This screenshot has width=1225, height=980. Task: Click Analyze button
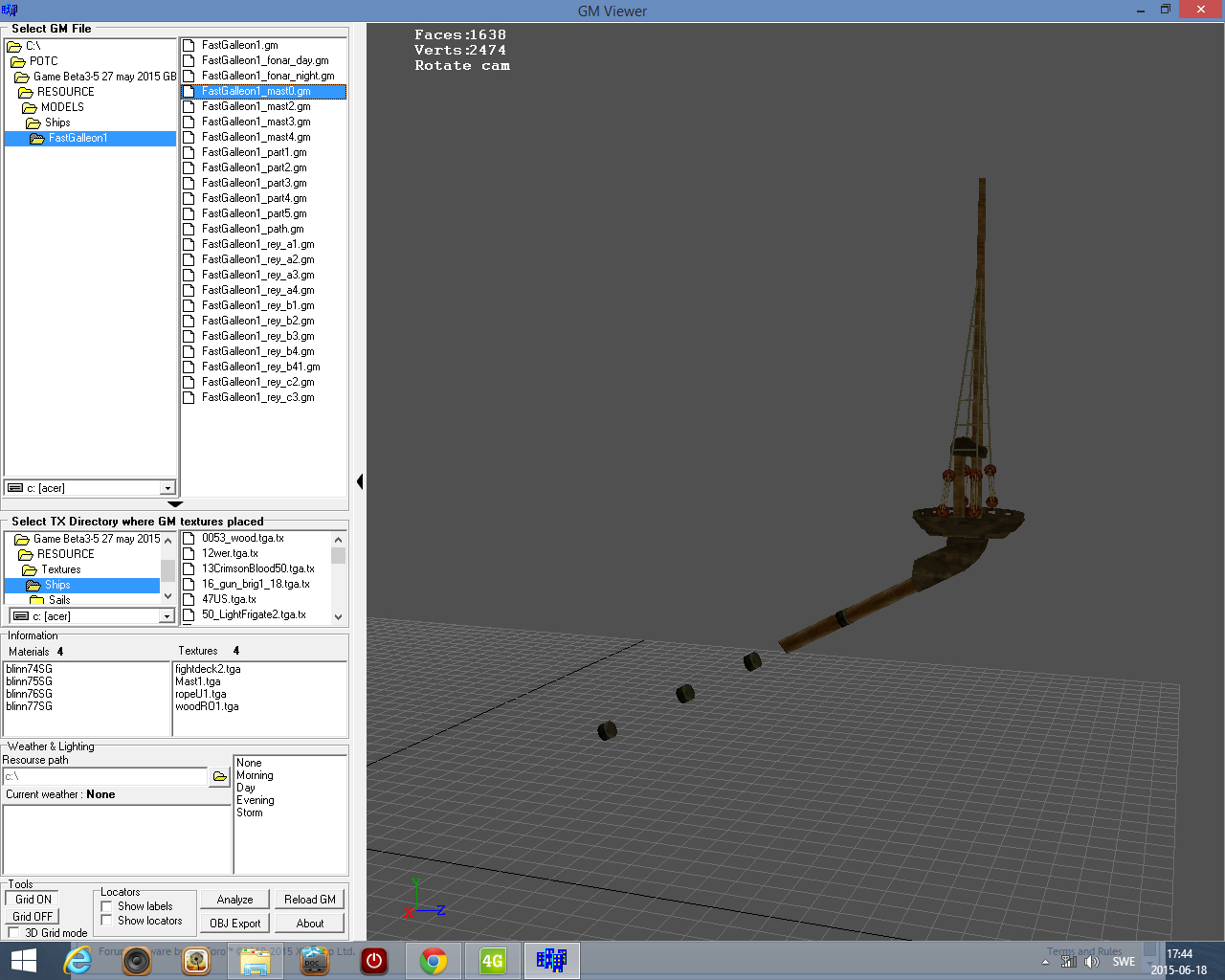click(234, 900)
